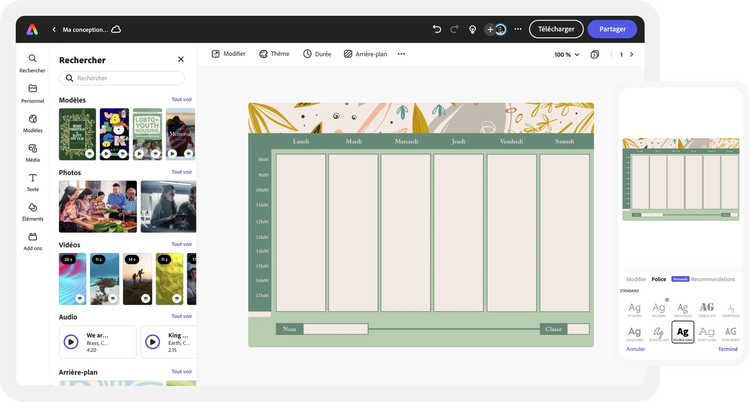Select the Classe label on the timetable
750x402 pixels.
coord(553,329)
